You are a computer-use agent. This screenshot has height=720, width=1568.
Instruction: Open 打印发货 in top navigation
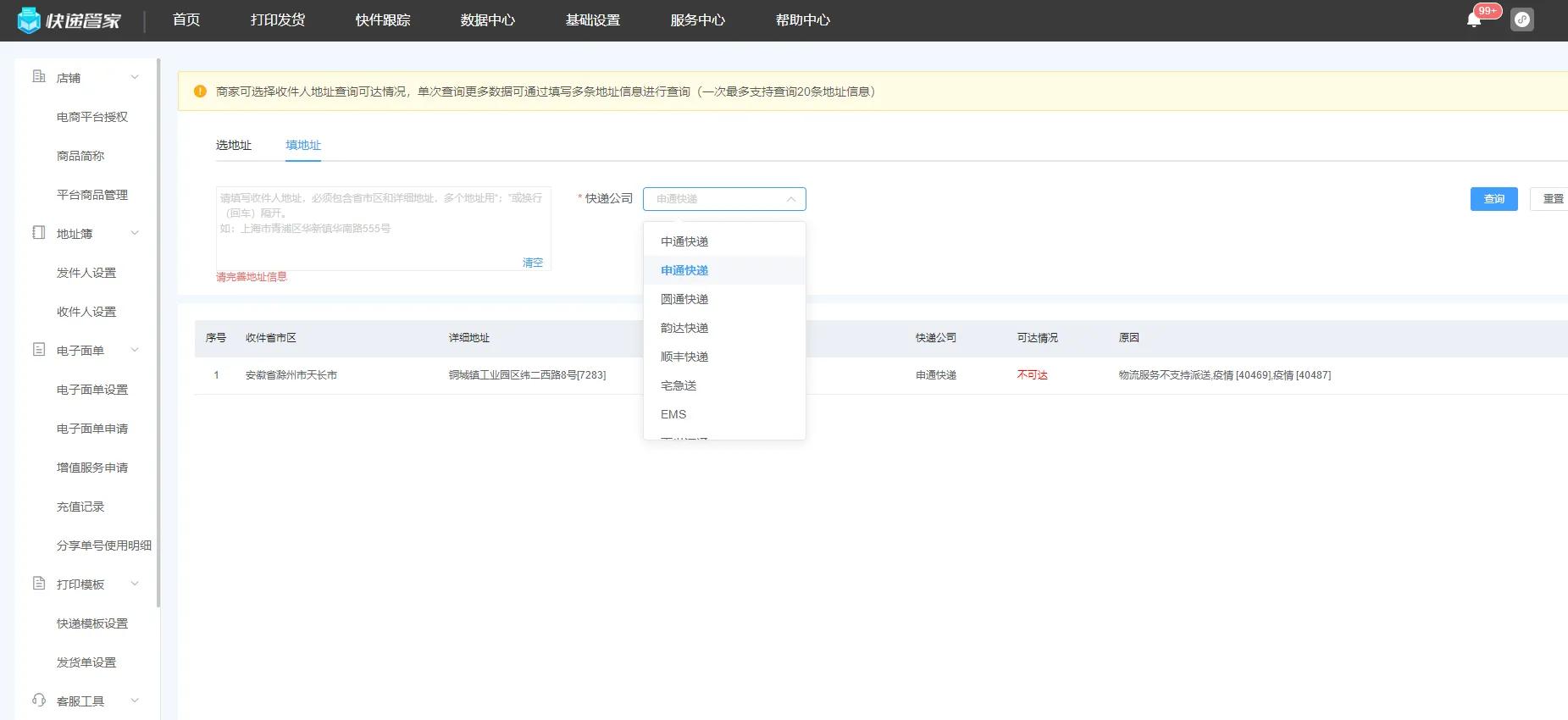tap(278, 20)
